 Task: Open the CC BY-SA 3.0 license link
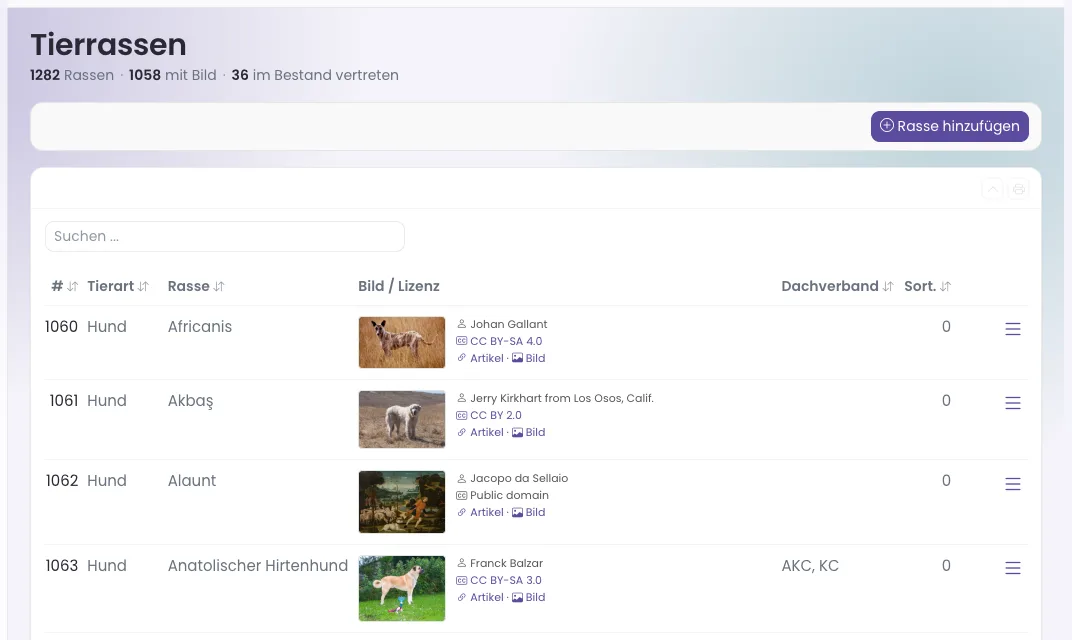point(506,580)
